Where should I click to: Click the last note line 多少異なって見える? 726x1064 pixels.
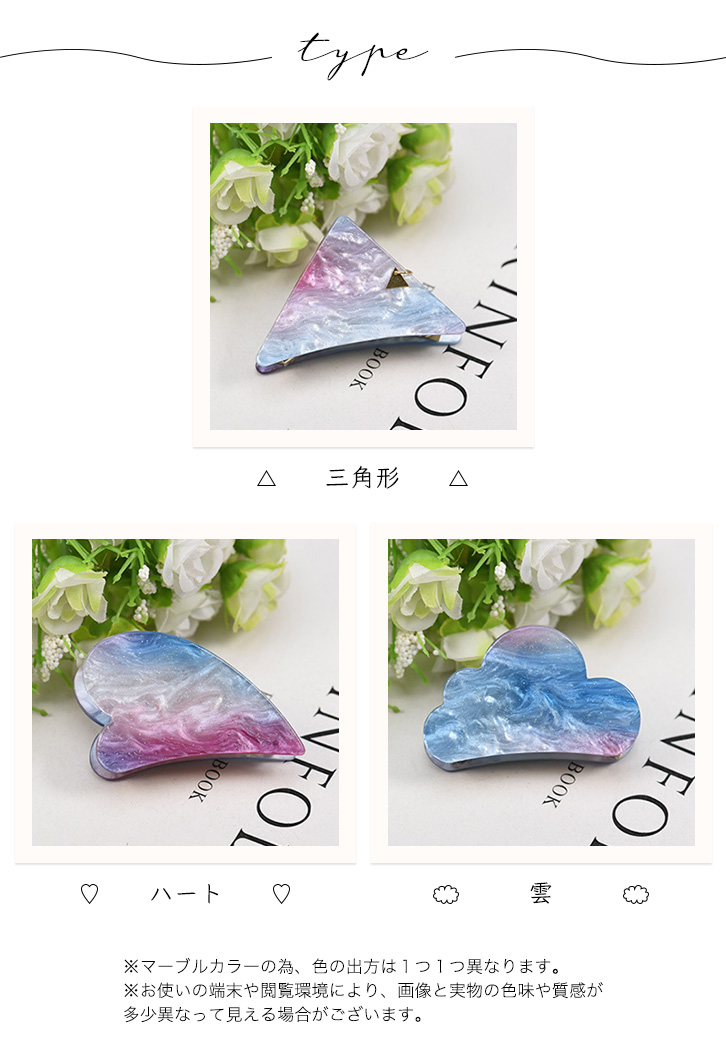274,1015
